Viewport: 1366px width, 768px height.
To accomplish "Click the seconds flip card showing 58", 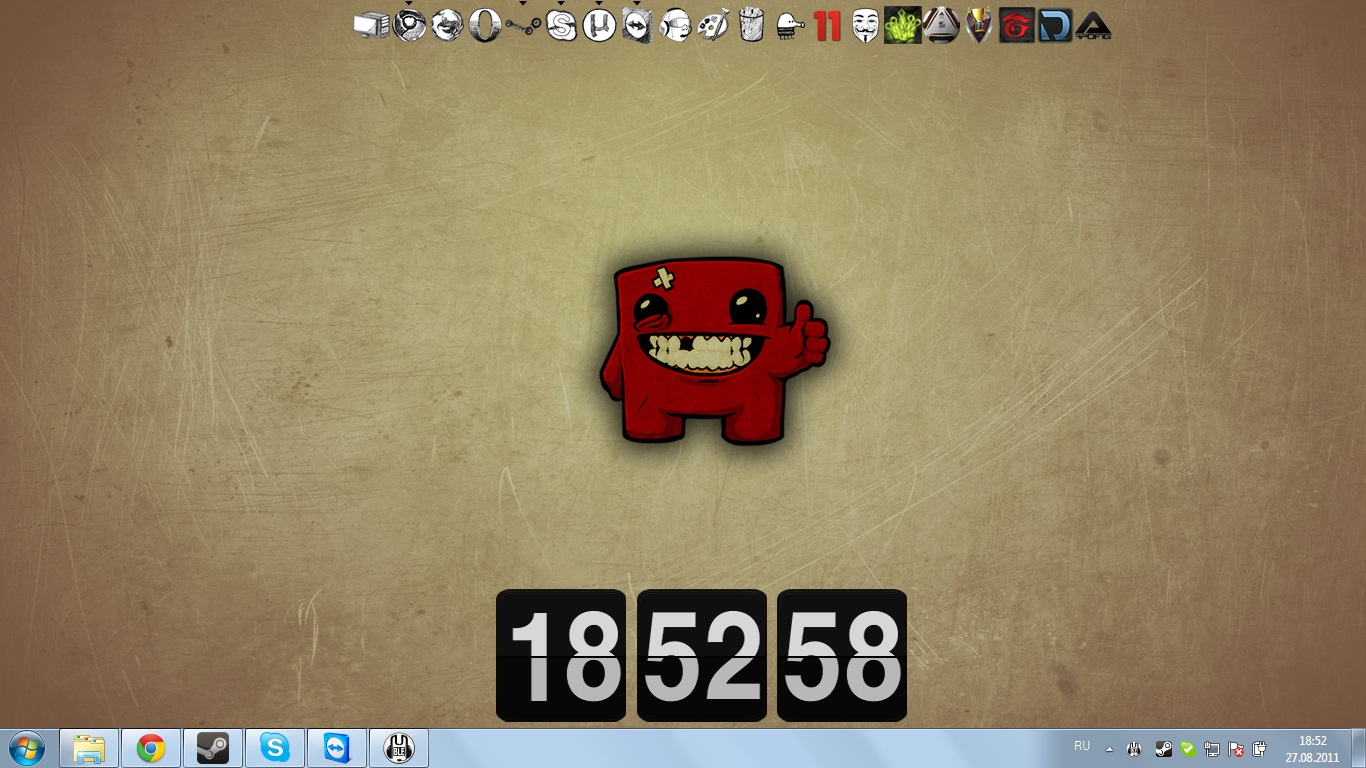I will click(x=842, y=656).
